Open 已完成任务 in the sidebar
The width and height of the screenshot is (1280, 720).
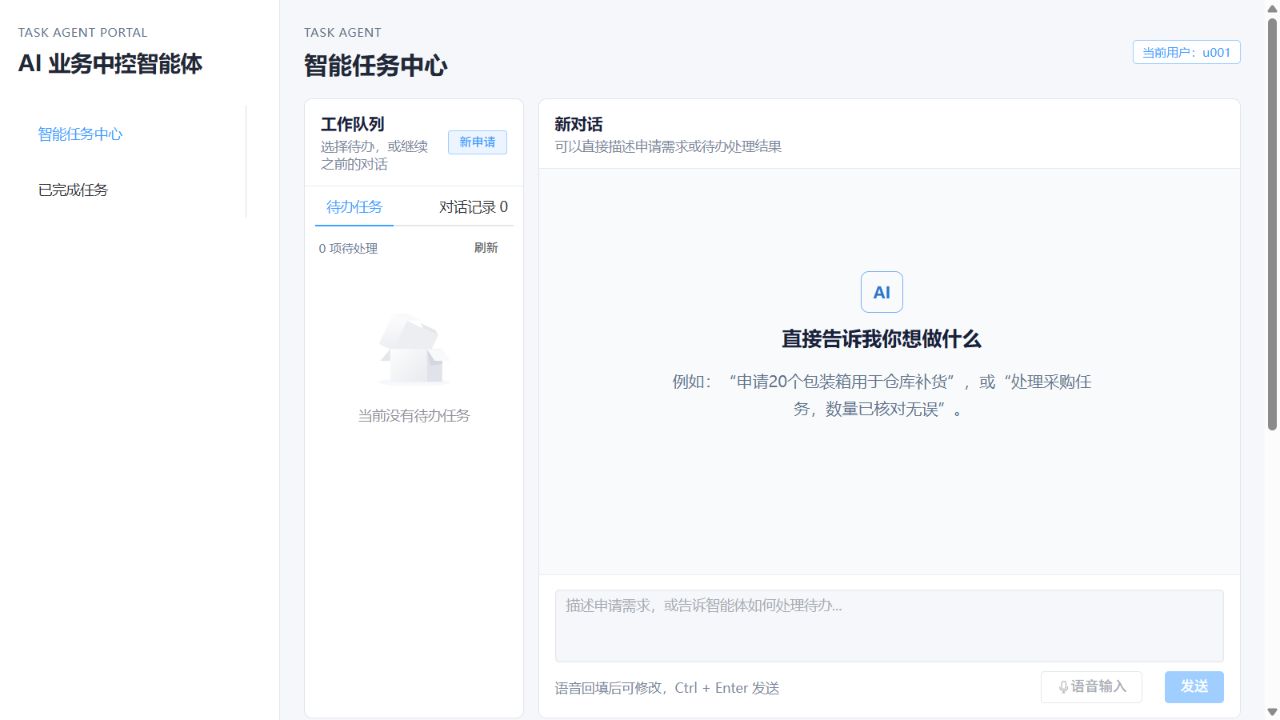tap(73, 190)
